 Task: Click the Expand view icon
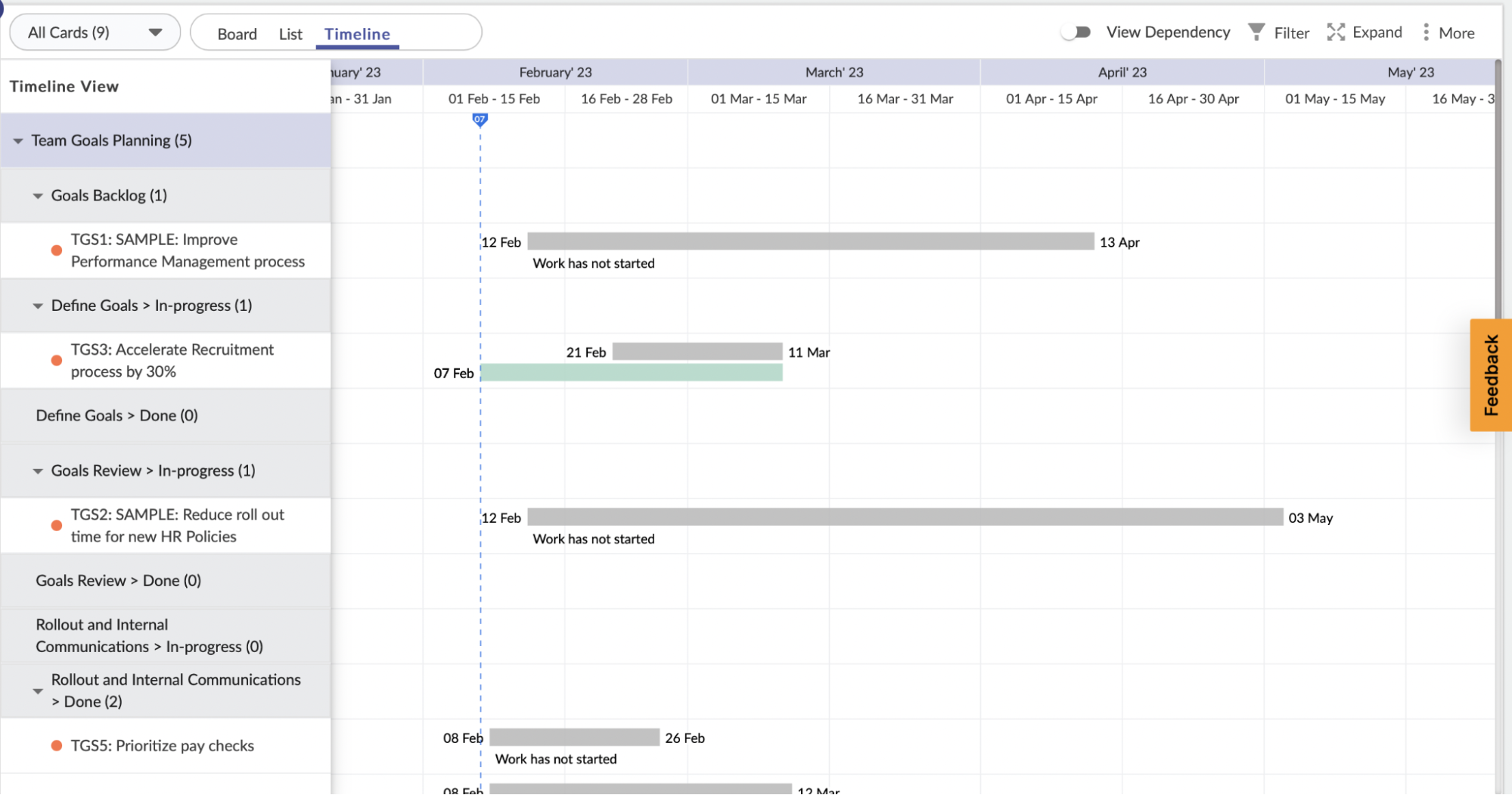tap(1364, 32)
